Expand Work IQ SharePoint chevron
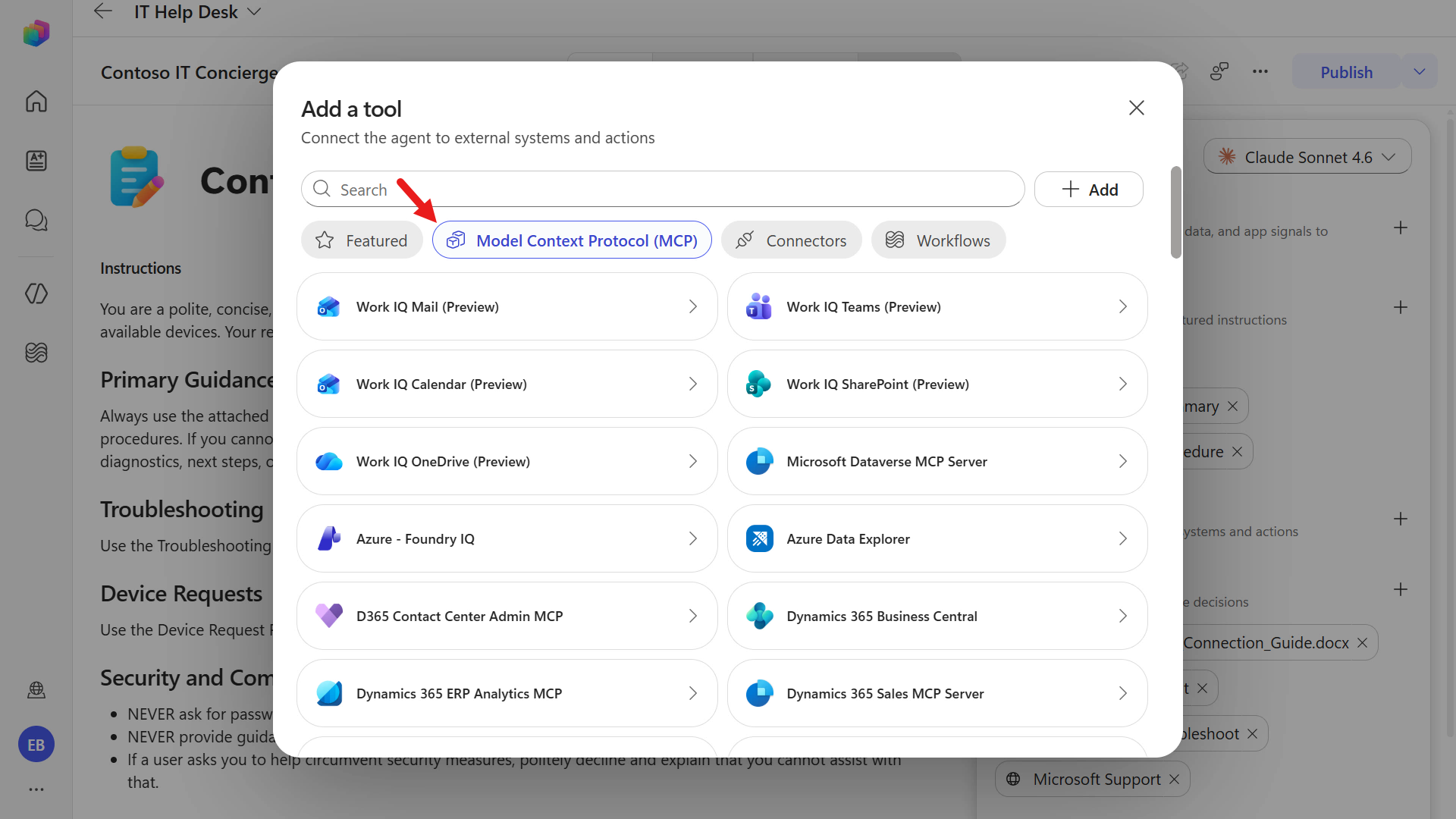This screenshot has height=819, width=1456. click(x=1122, y=384)
